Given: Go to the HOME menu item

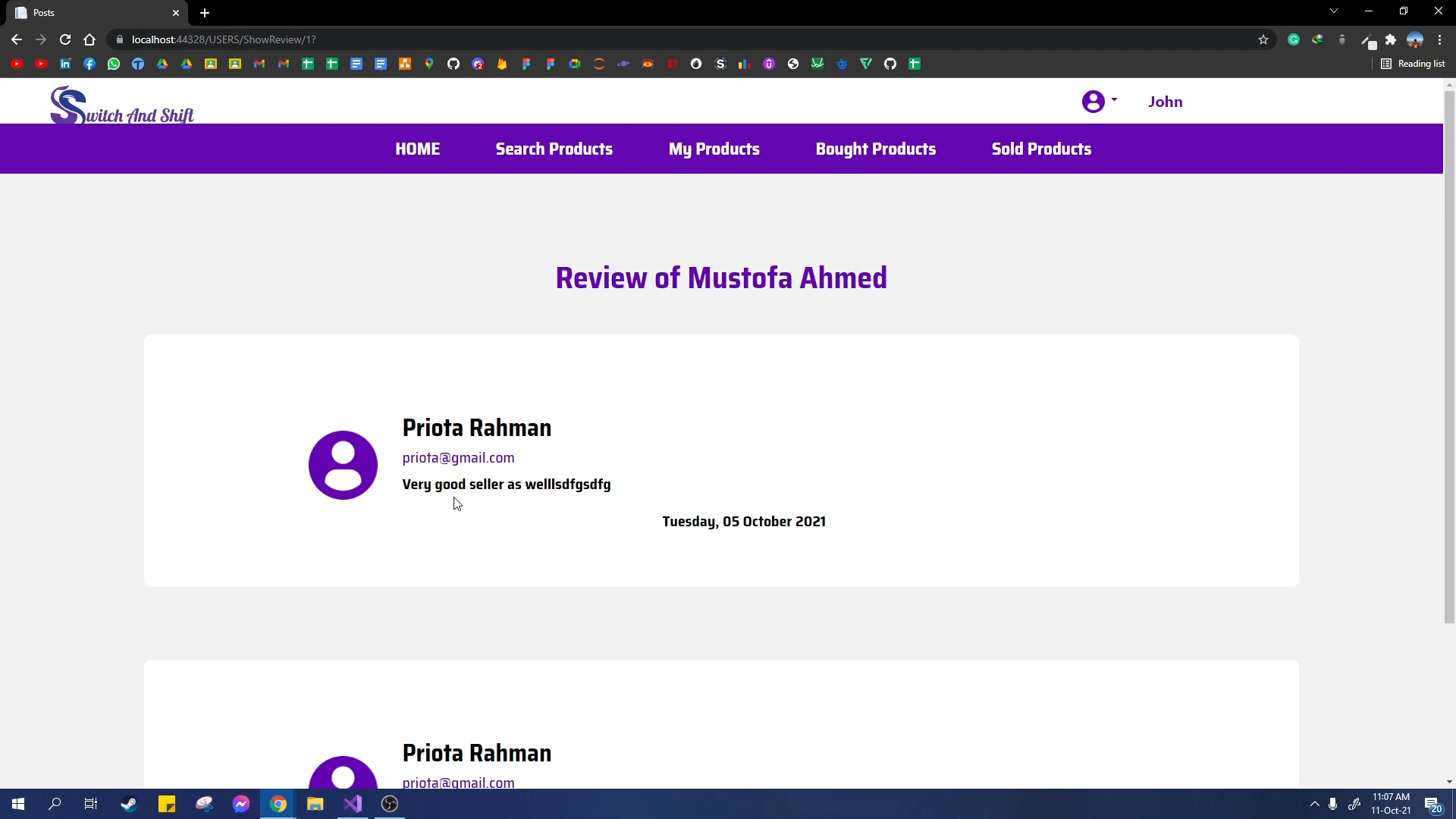Looking at the screenshot, I should [x=417, y=149].
